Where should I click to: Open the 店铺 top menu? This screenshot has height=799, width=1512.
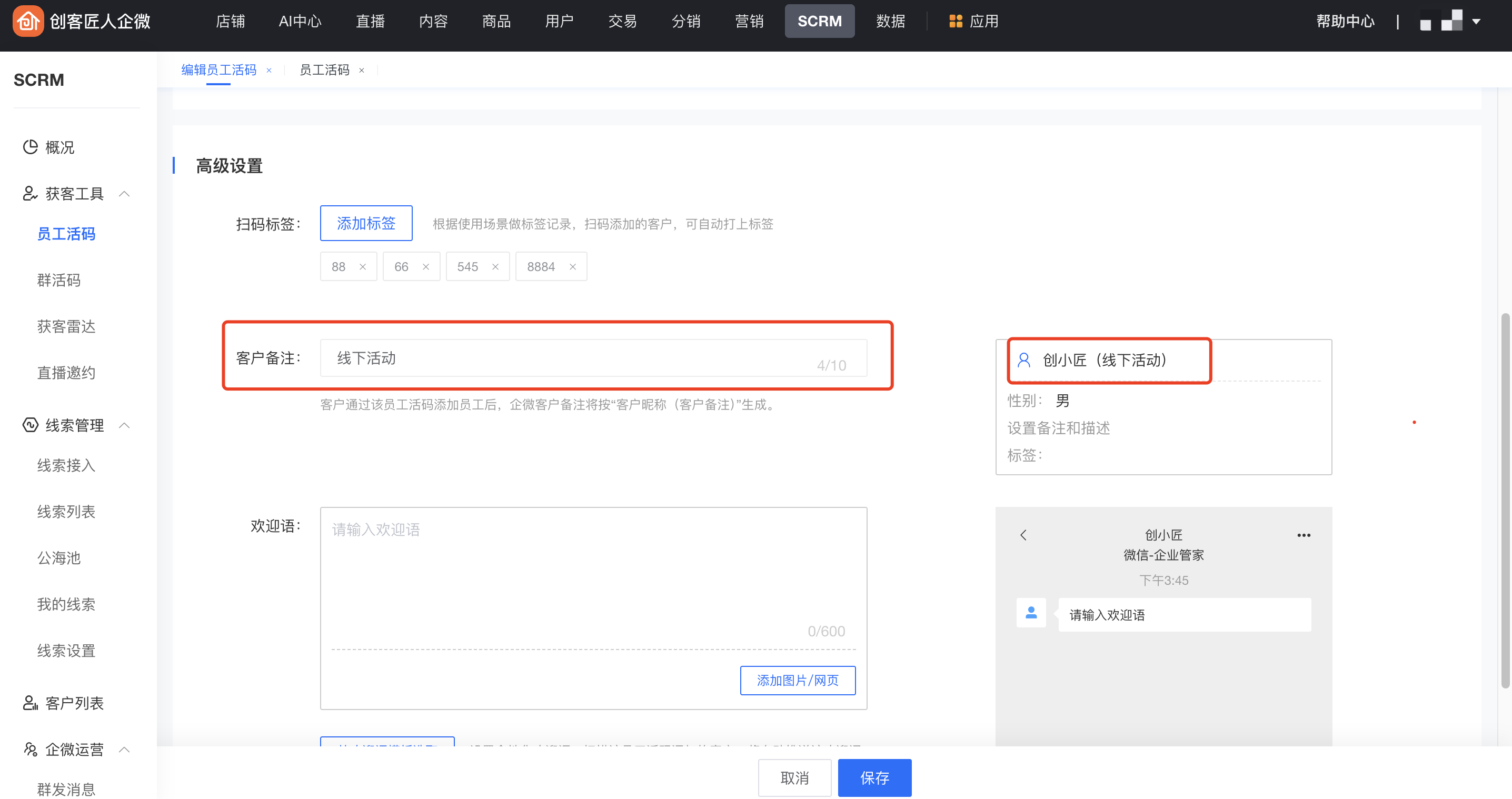(230, 22)
